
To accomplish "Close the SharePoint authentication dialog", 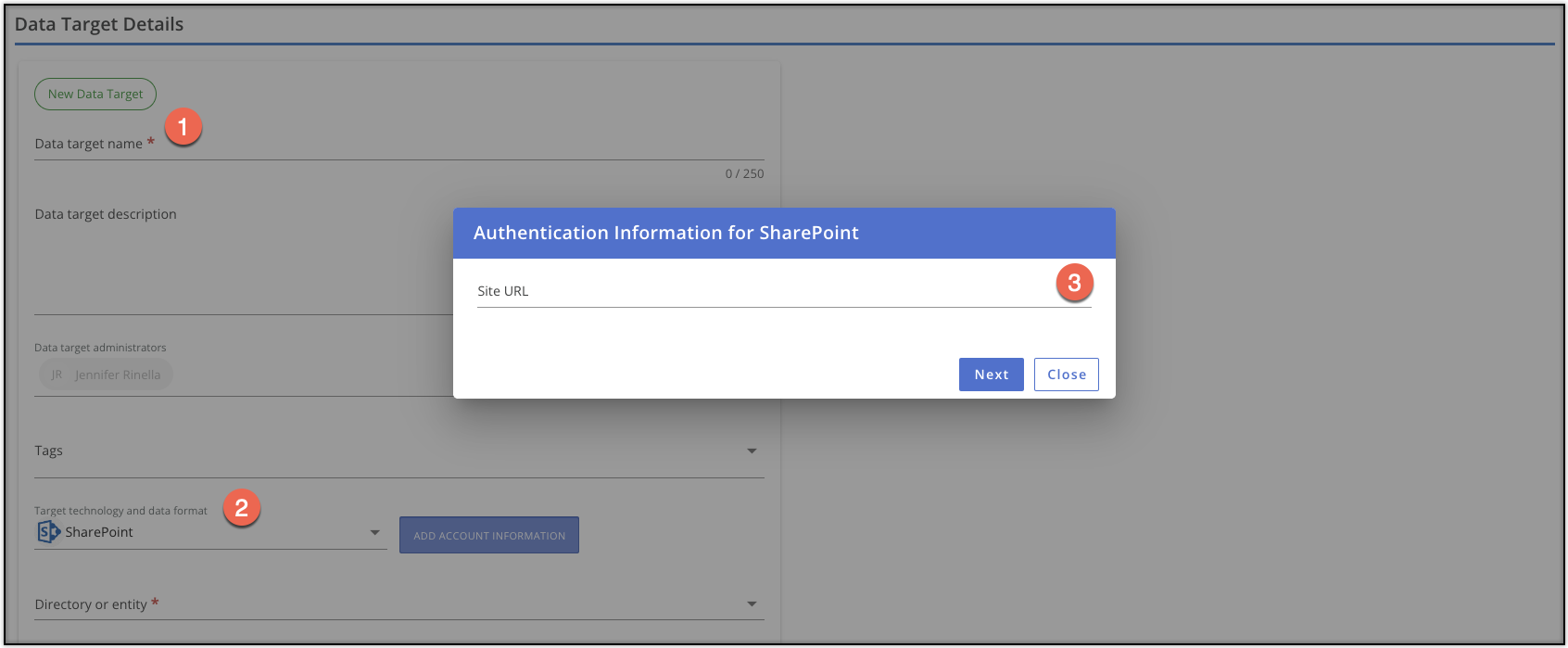I will click(x=1067, y=375).
